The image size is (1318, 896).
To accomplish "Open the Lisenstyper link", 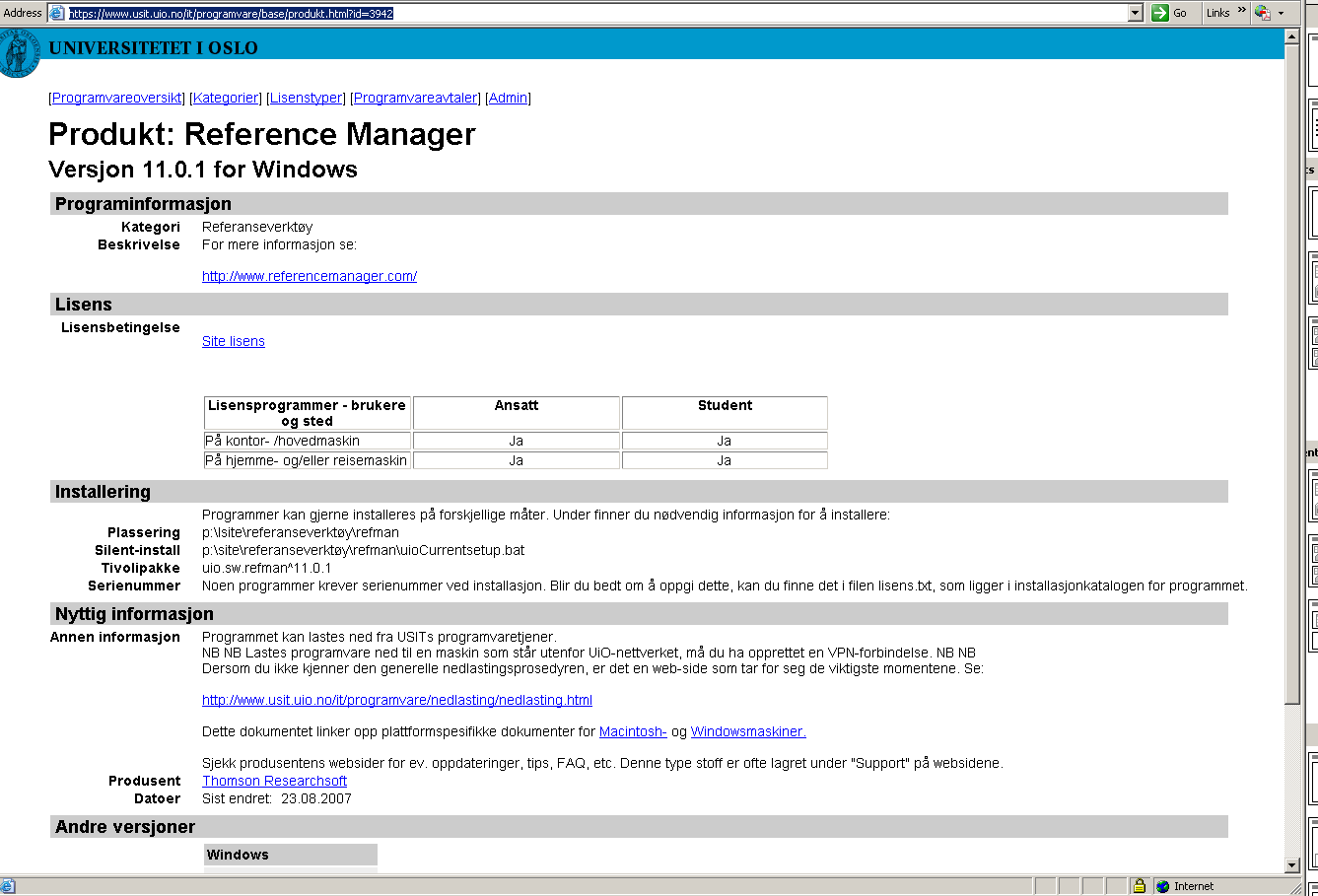I will [x=306, y=98].
